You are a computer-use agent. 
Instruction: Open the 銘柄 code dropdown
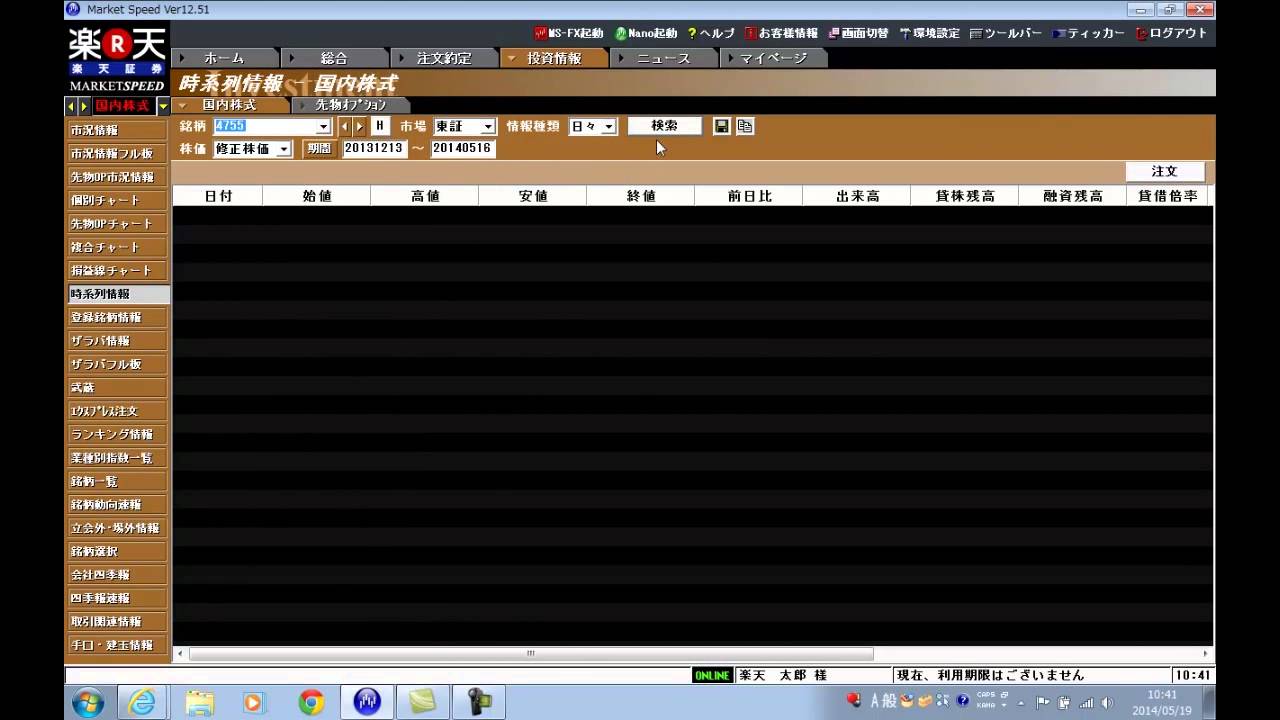coord(323,127)
